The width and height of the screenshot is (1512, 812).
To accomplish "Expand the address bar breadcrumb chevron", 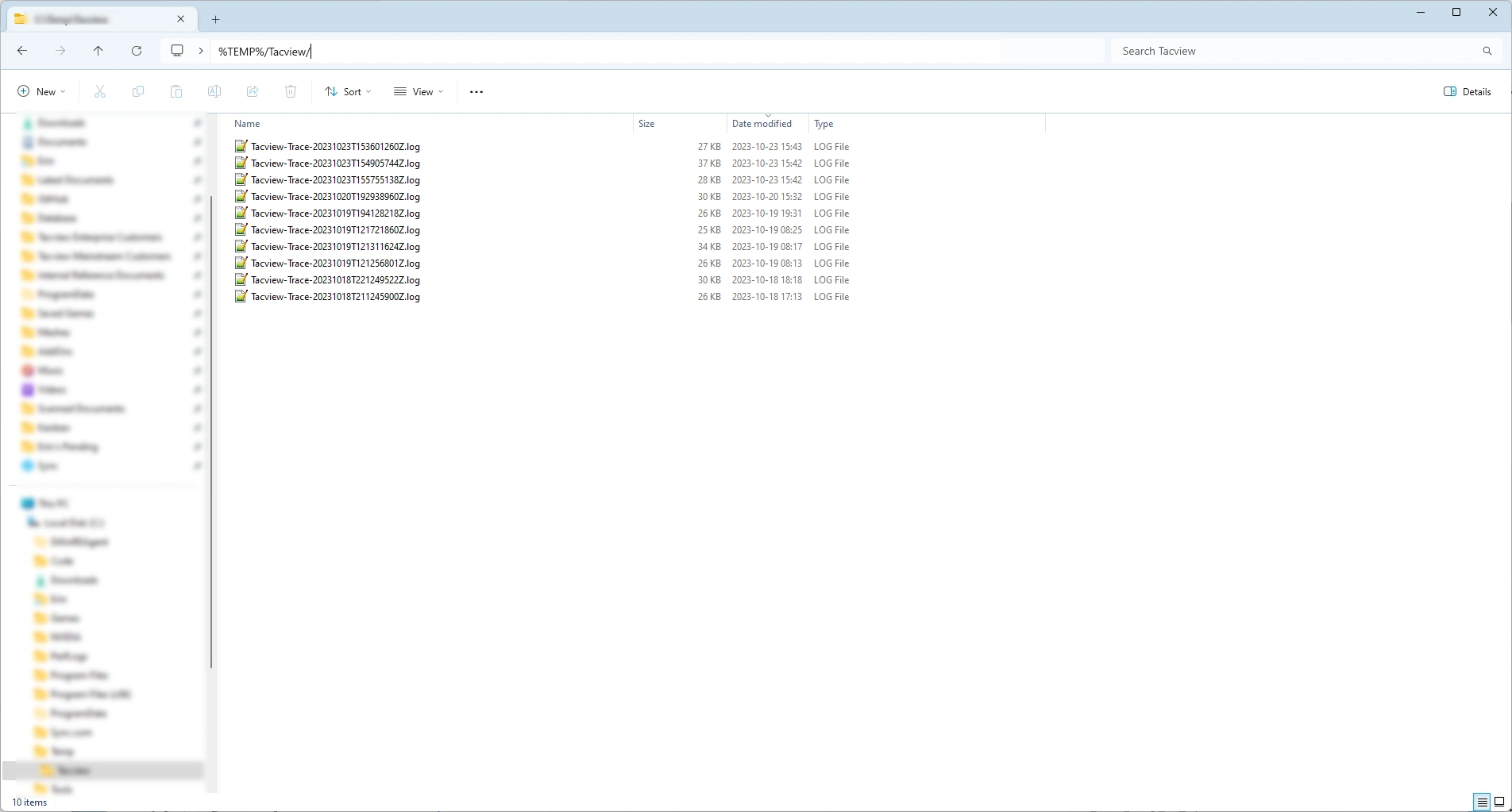I will [201, 51].
